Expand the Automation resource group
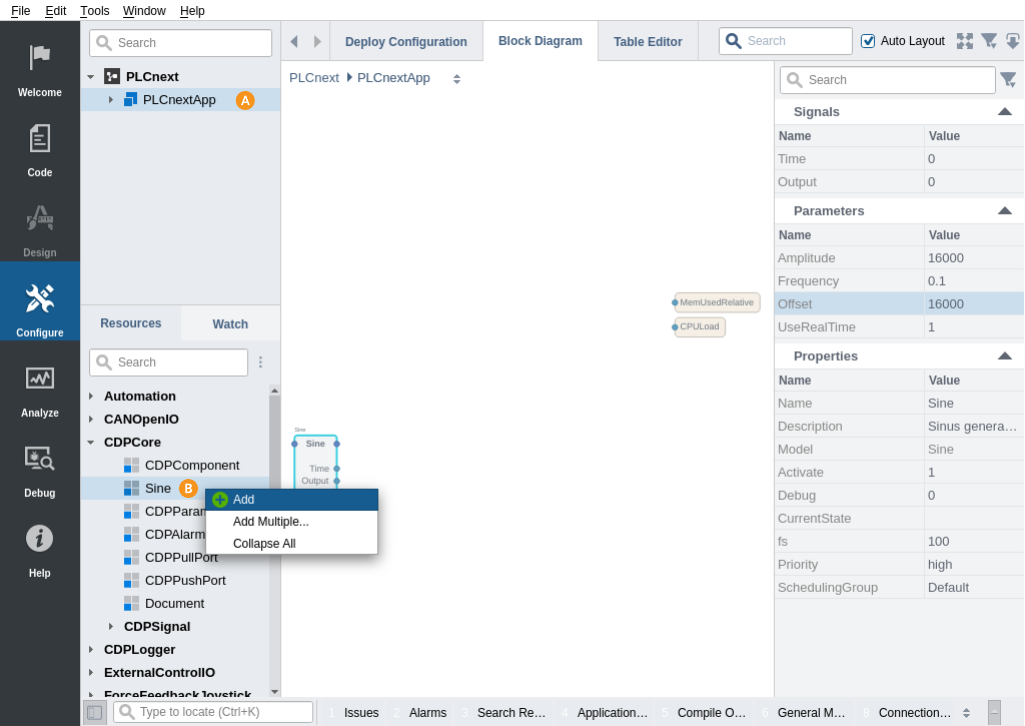 click(91, 396)
